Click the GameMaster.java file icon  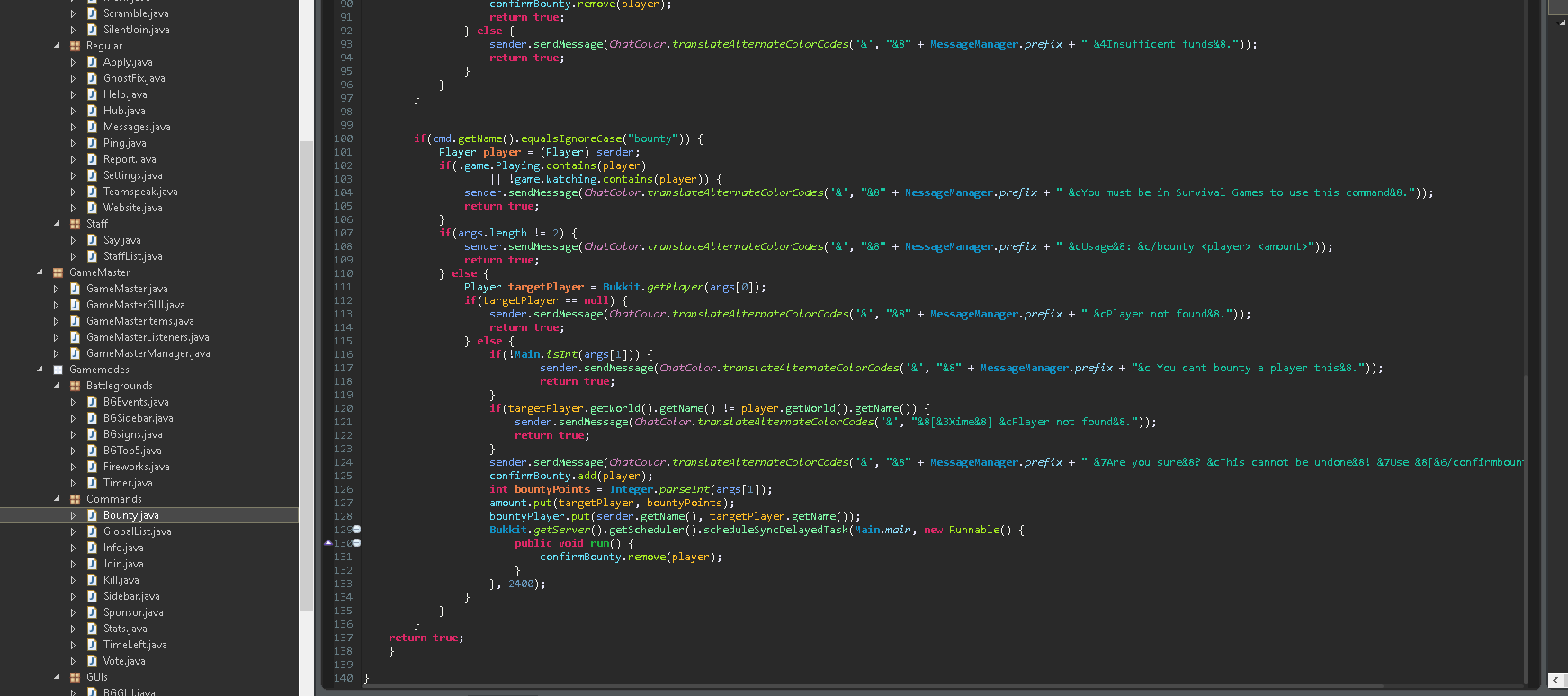point(75,289)
